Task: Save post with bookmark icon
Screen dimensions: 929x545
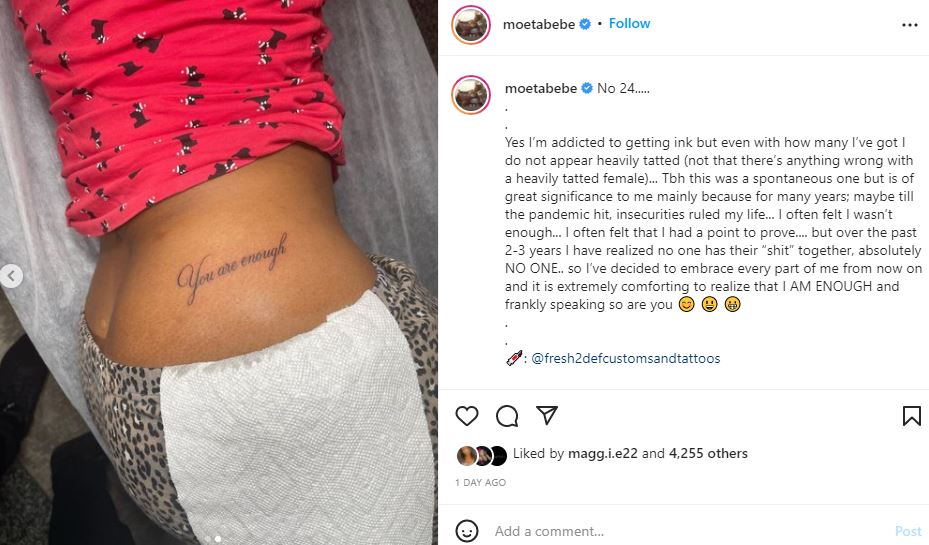Action: (x=911, y=416)
